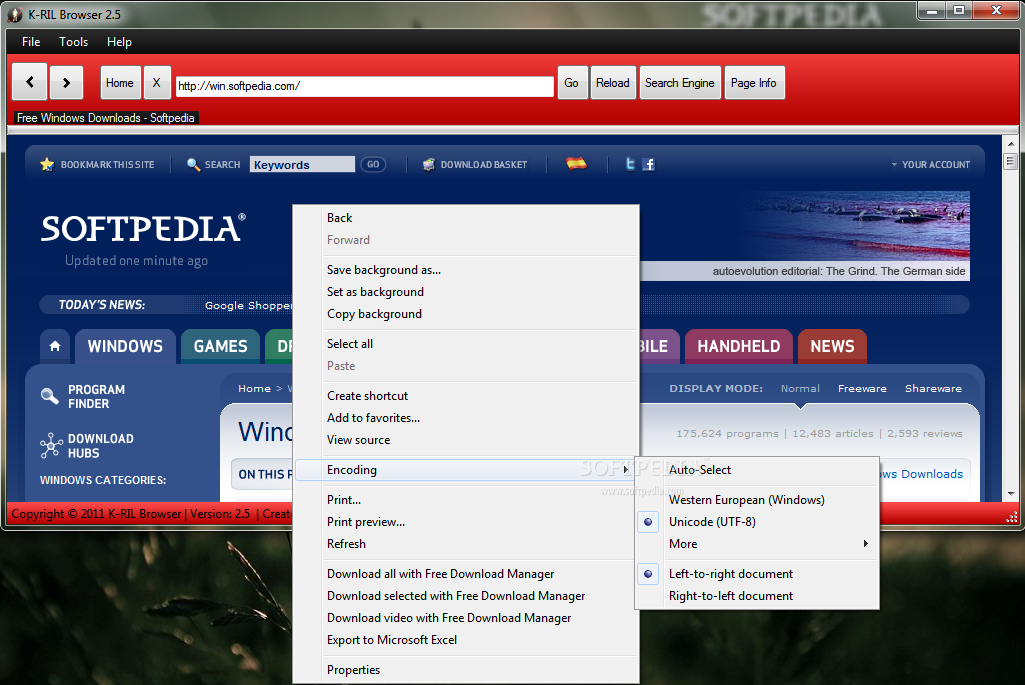The width and height of the screenshot is (1025, 685).
Task: Click the search magnifier icon
Action: pyautogui.click(x=193, y=164)
